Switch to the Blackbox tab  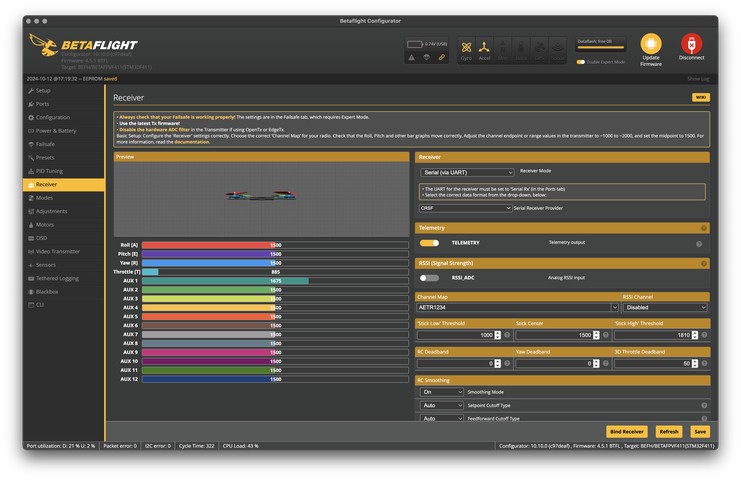tap(63, 292)
